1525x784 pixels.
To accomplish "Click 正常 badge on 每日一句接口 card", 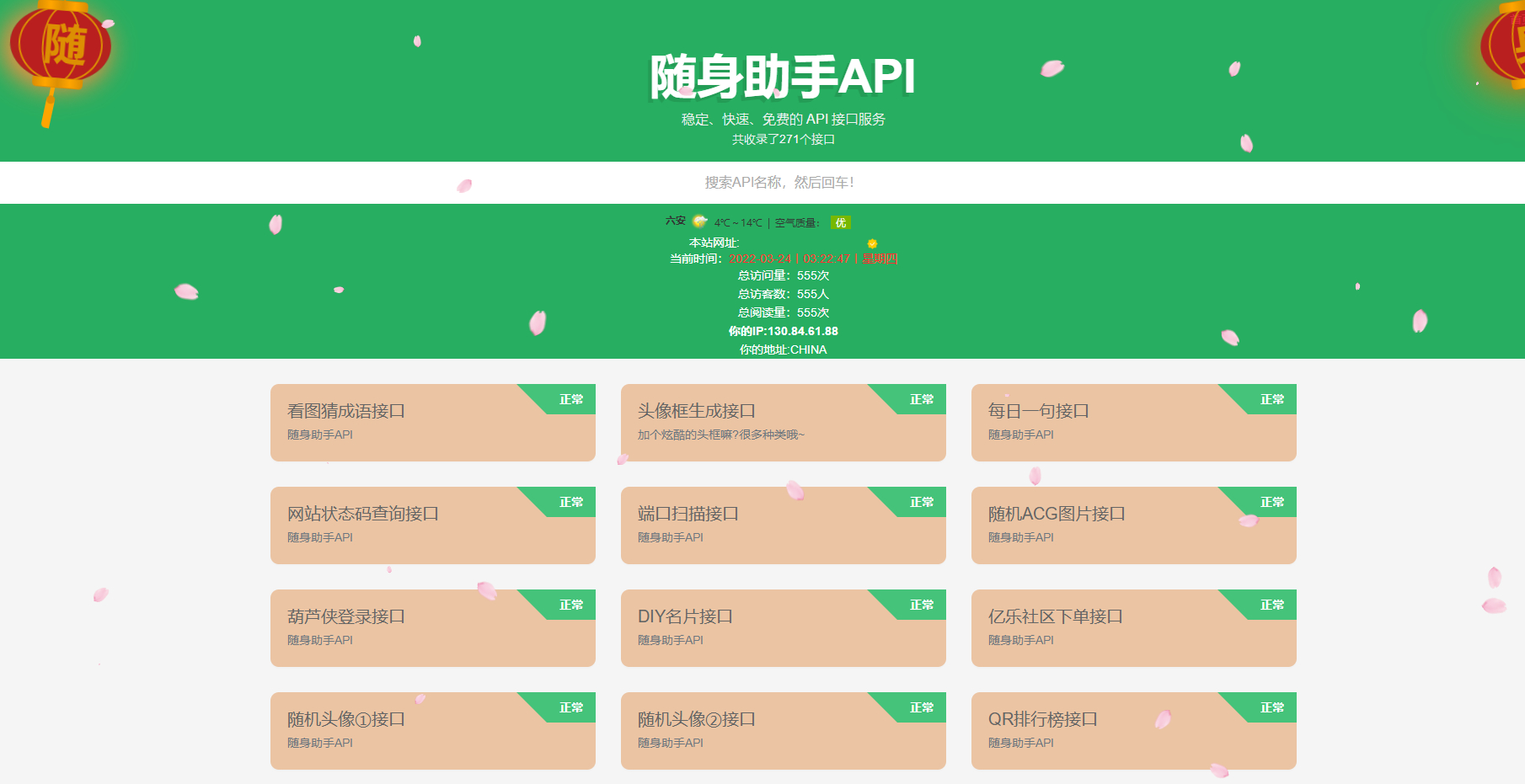I will [x=1272, y=399].
